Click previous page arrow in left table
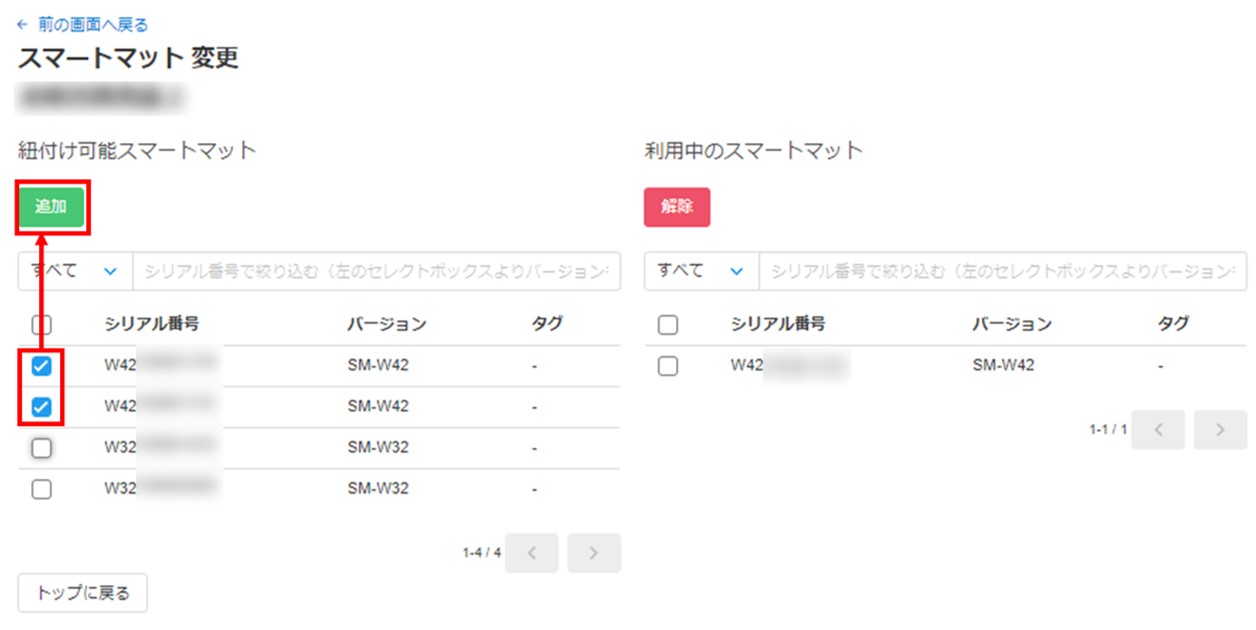 coord(532,553)
